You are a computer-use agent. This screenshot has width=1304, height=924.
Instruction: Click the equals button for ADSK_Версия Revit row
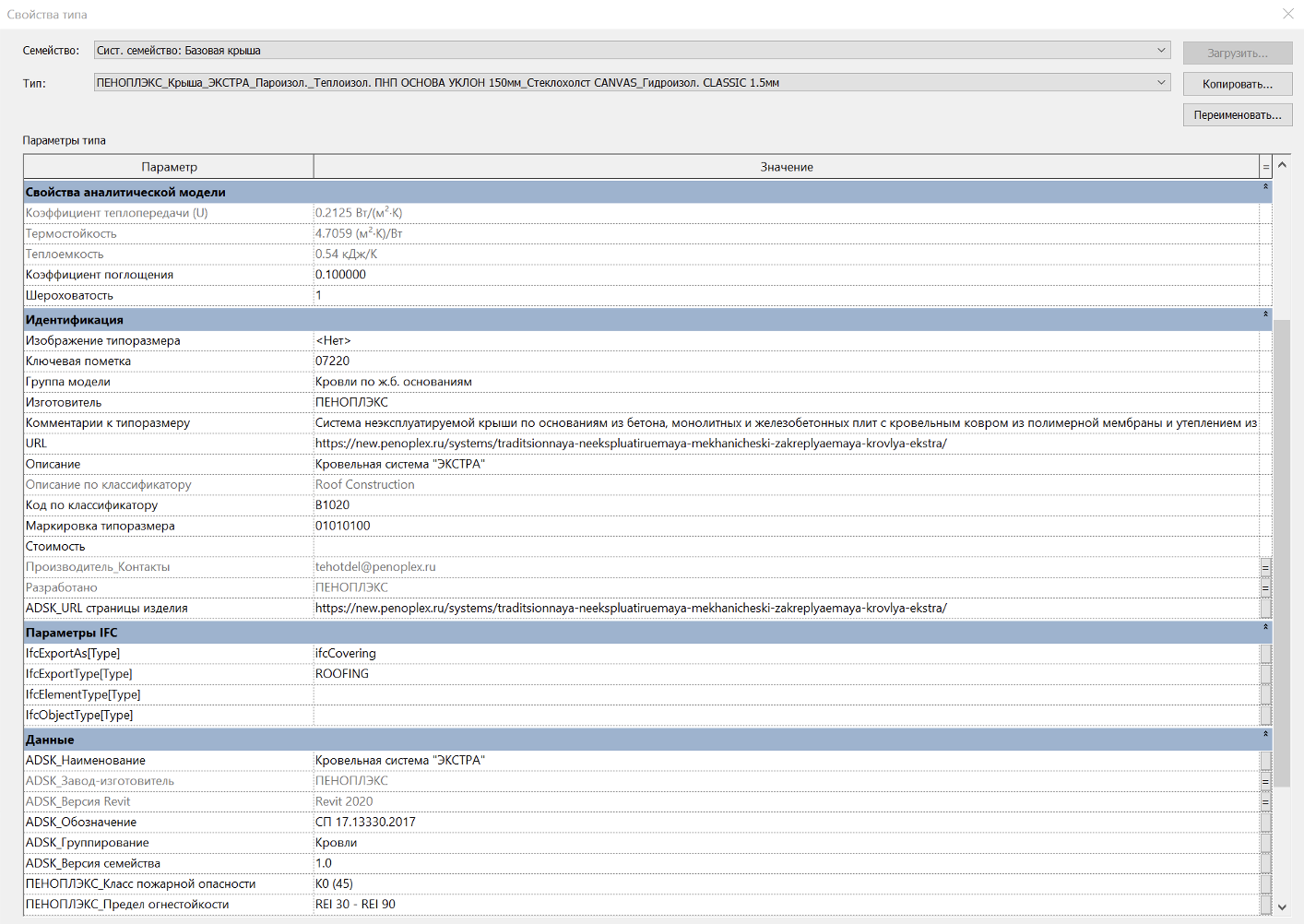[x=1265, y=802]
